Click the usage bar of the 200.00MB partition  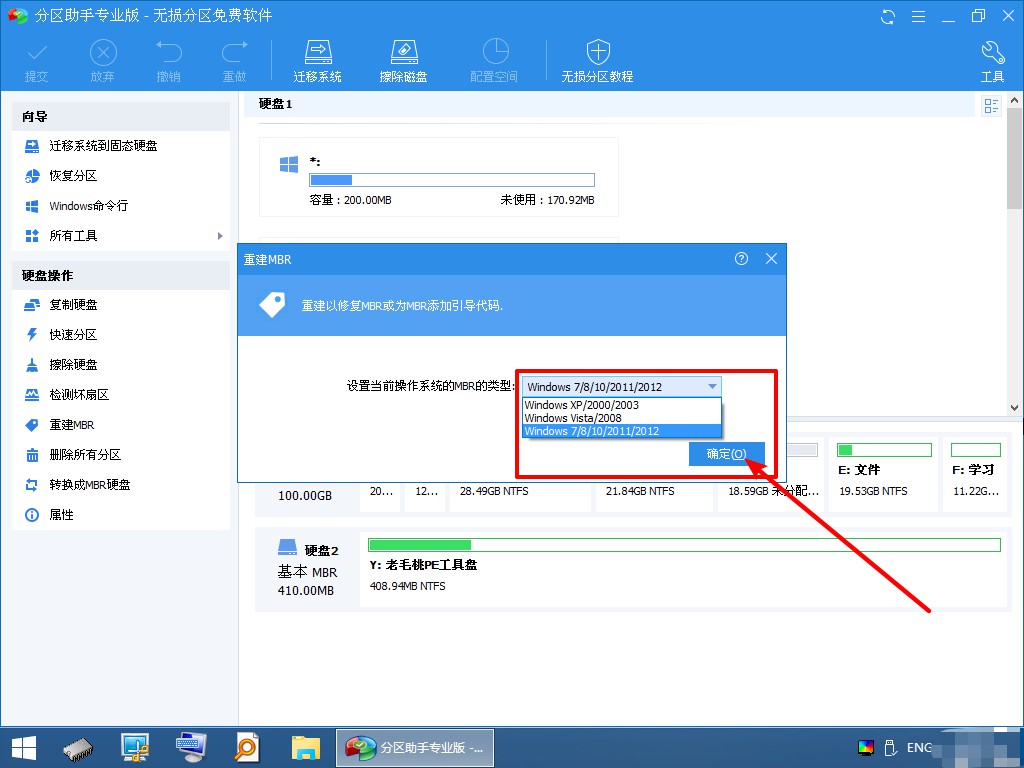(x=452, y=180)
